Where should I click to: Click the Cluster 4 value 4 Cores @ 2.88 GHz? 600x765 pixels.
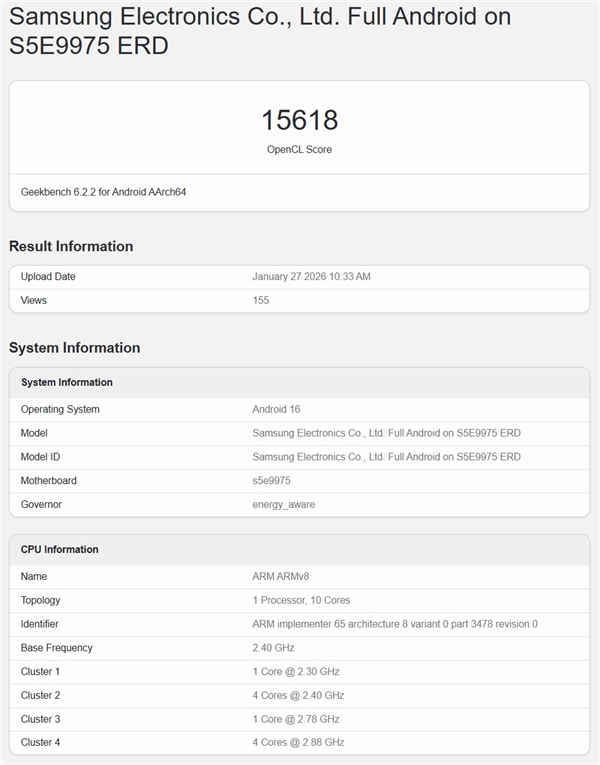click(x=298, y=743)
